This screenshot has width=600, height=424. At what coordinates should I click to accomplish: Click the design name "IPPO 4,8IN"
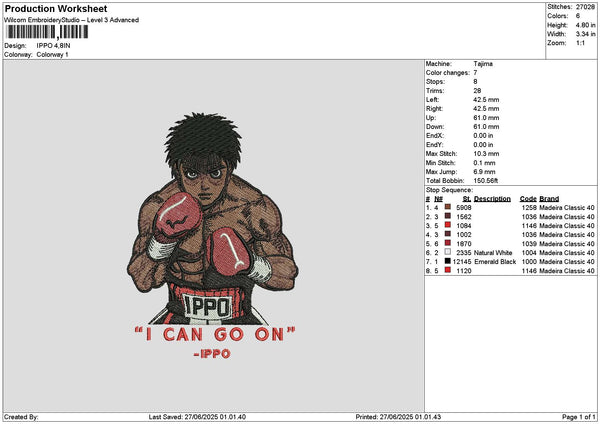pyautogui.click(x=53, y=46)
